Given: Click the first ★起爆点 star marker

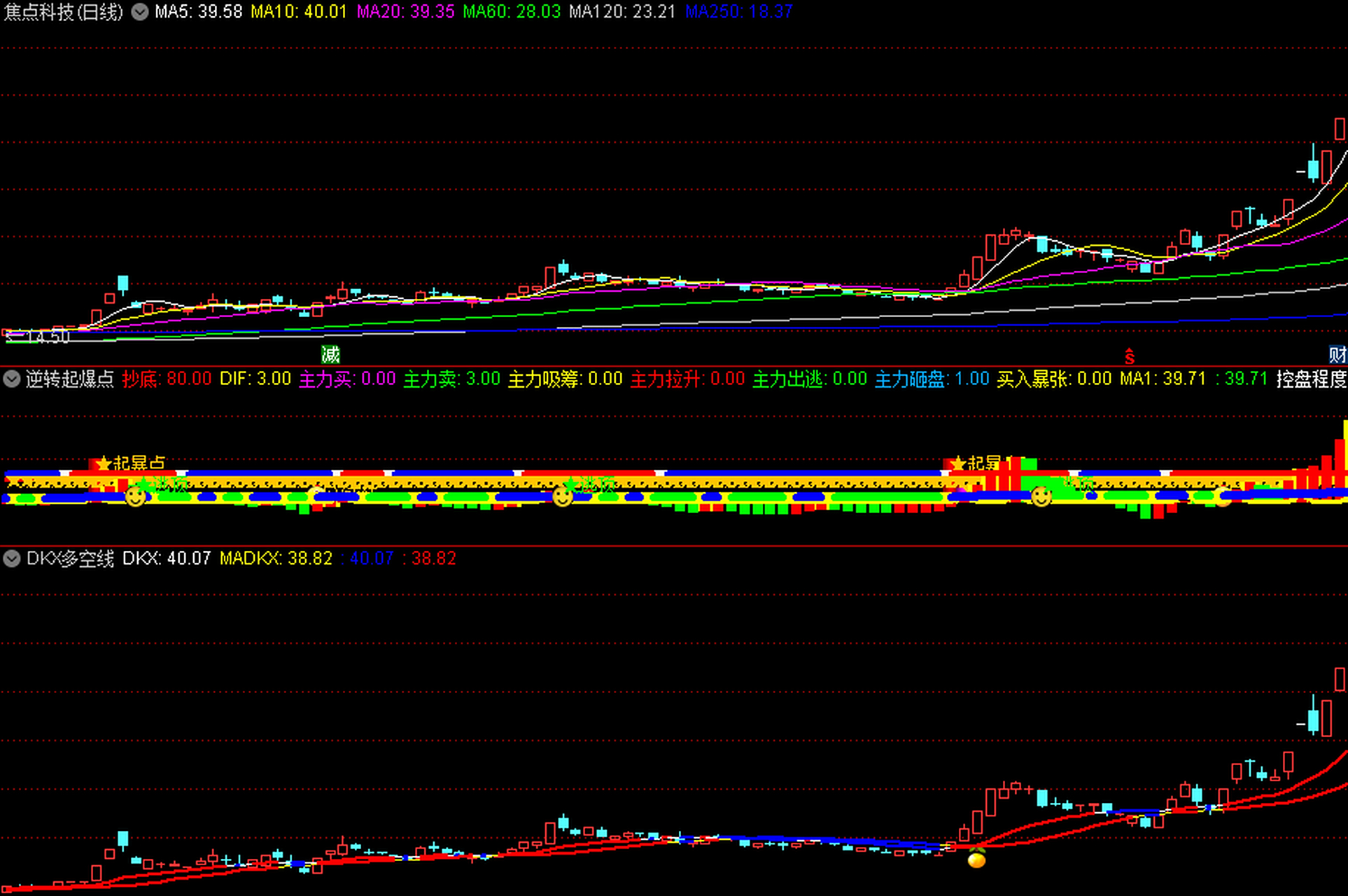Looking at the screenshot, I should click(x=104, y=463).
